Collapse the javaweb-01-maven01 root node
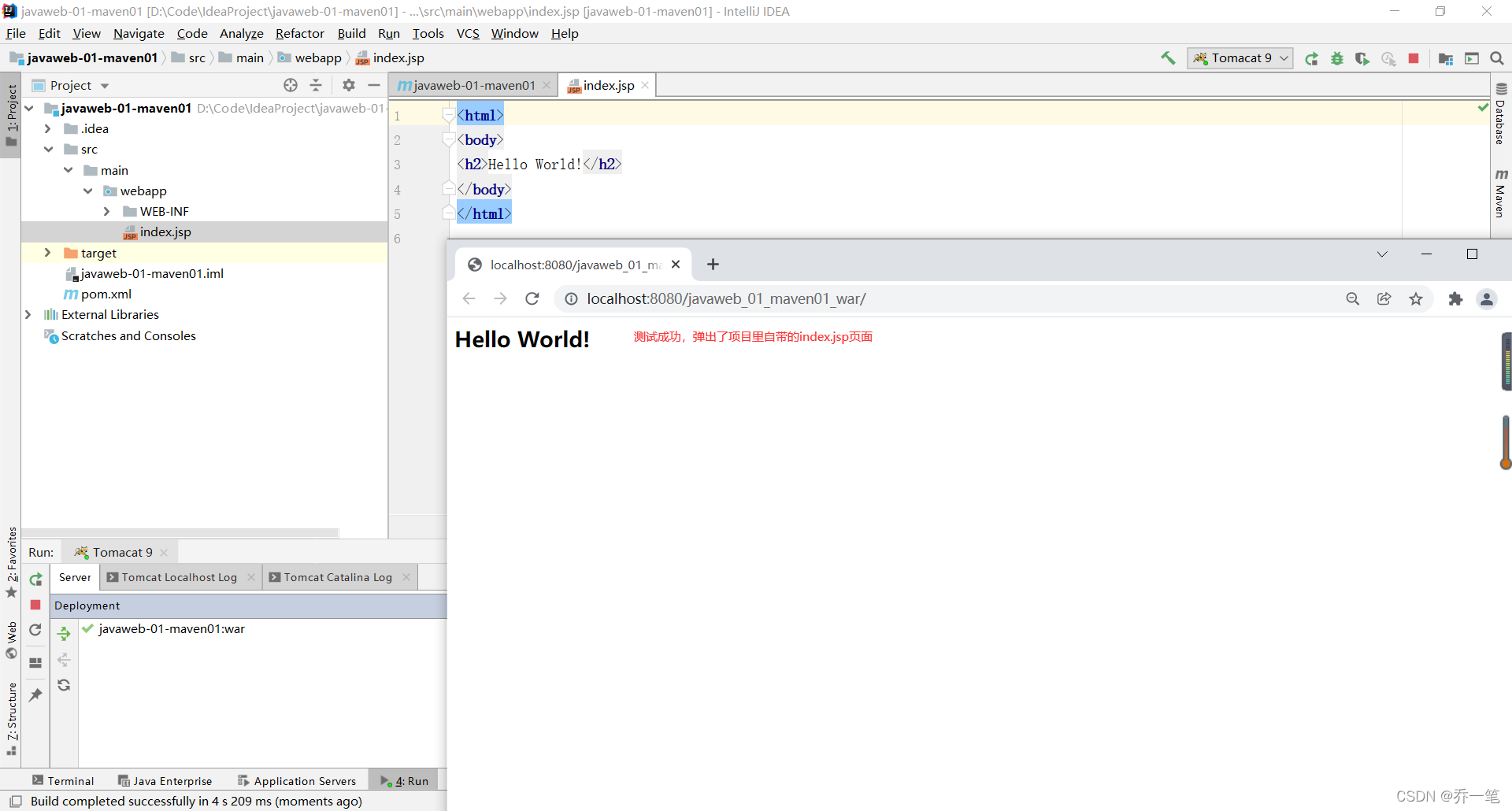Screen dimensions: 1512x811 pos(29,108)
